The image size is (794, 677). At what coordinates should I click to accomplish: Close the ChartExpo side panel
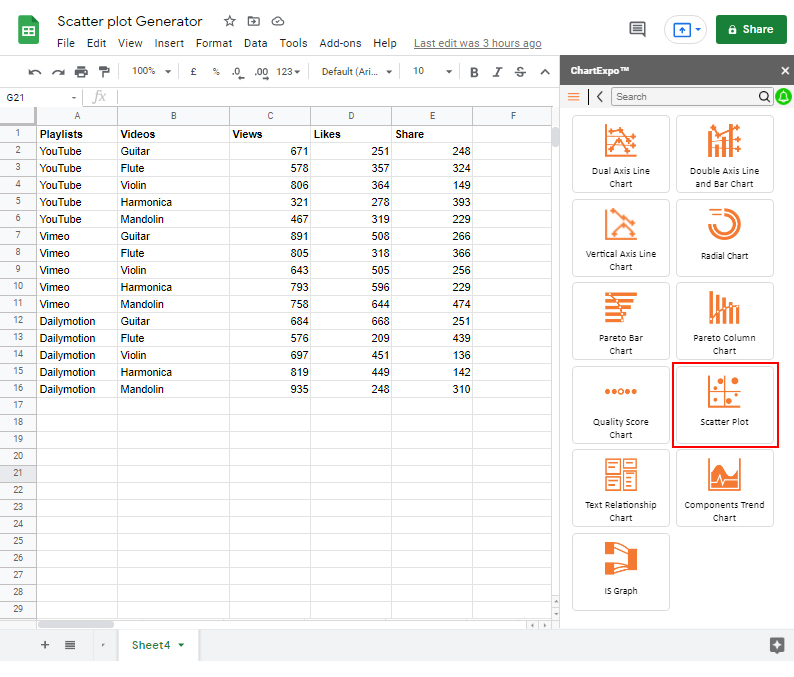(785, 70)
